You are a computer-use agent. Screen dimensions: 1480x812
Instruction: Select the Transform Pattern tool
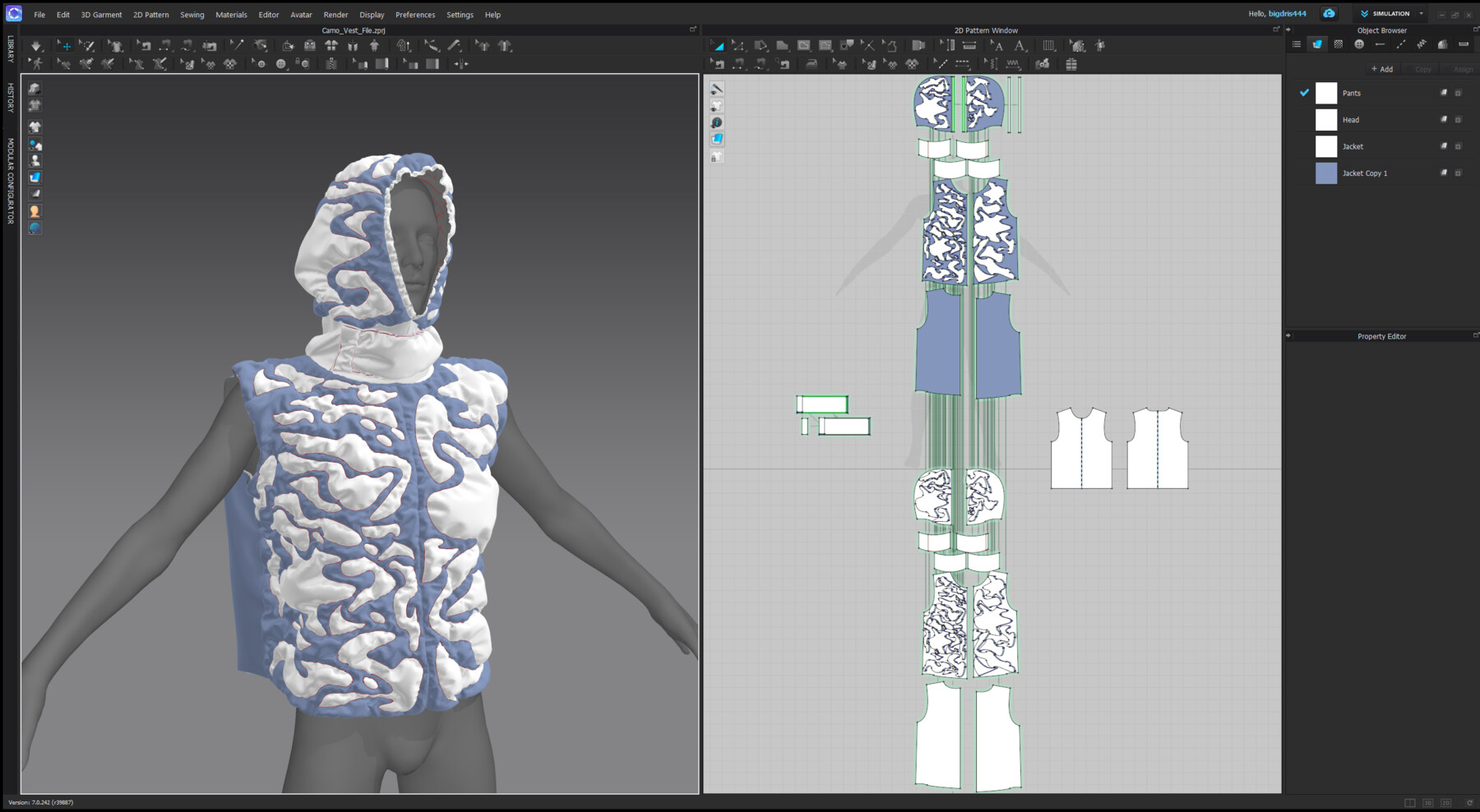(717, 47)
